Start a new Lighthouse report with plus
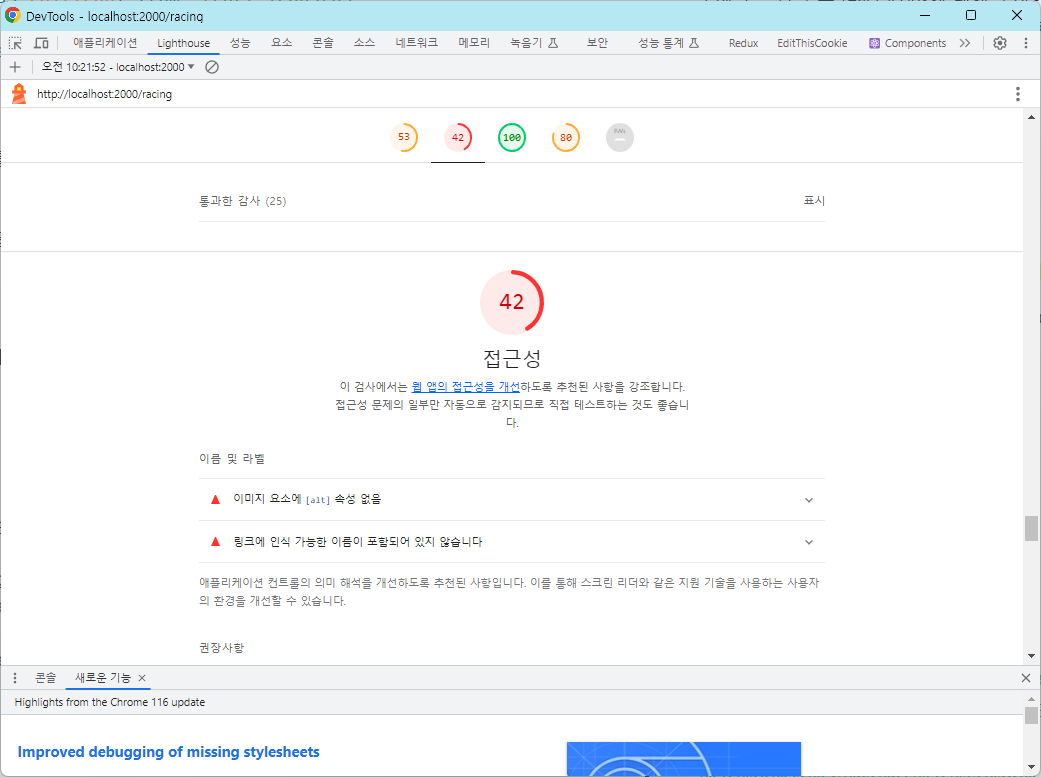 coord(15,67)
